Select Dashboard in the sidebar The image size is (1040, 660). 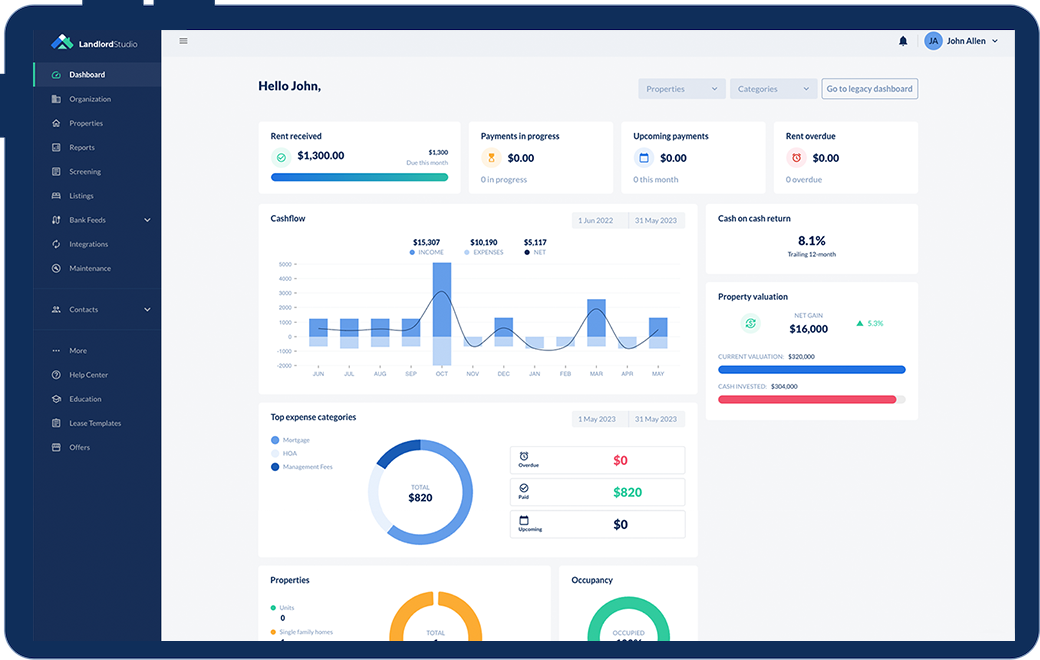[x=87, y=74]
